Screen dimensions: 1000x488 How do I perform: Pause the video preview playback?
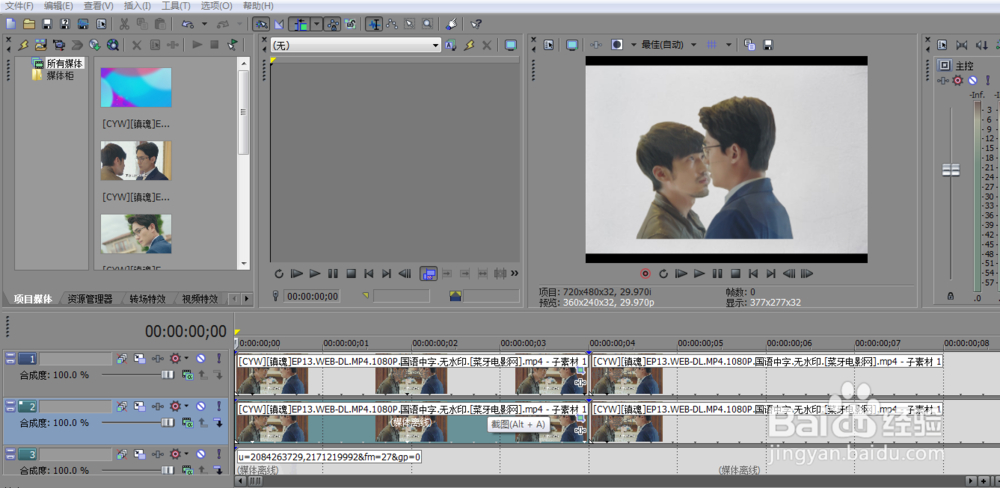717,274
